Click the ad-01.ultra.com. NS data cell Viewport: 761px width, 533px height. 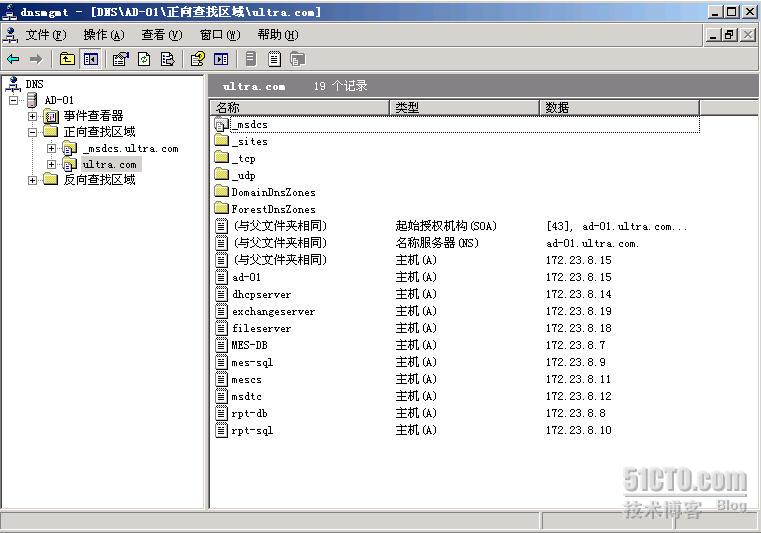pos(592,243)
